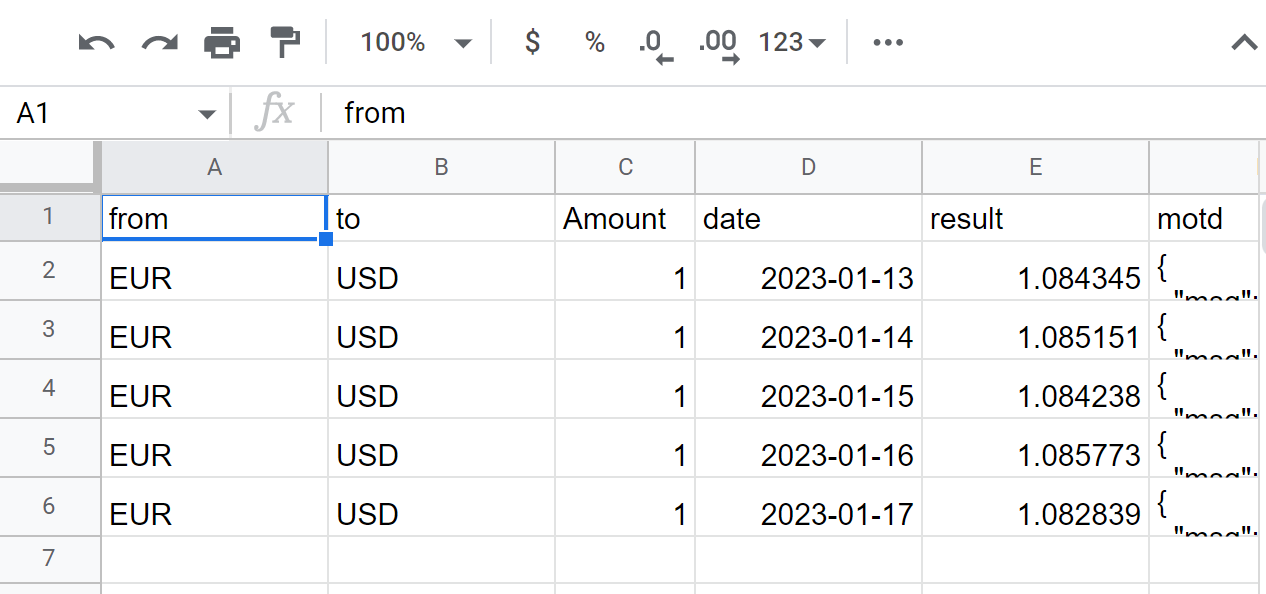Decrease decimal places icon
The height and width of the screenshot is (594, 1266).
(x=655, y=43)
